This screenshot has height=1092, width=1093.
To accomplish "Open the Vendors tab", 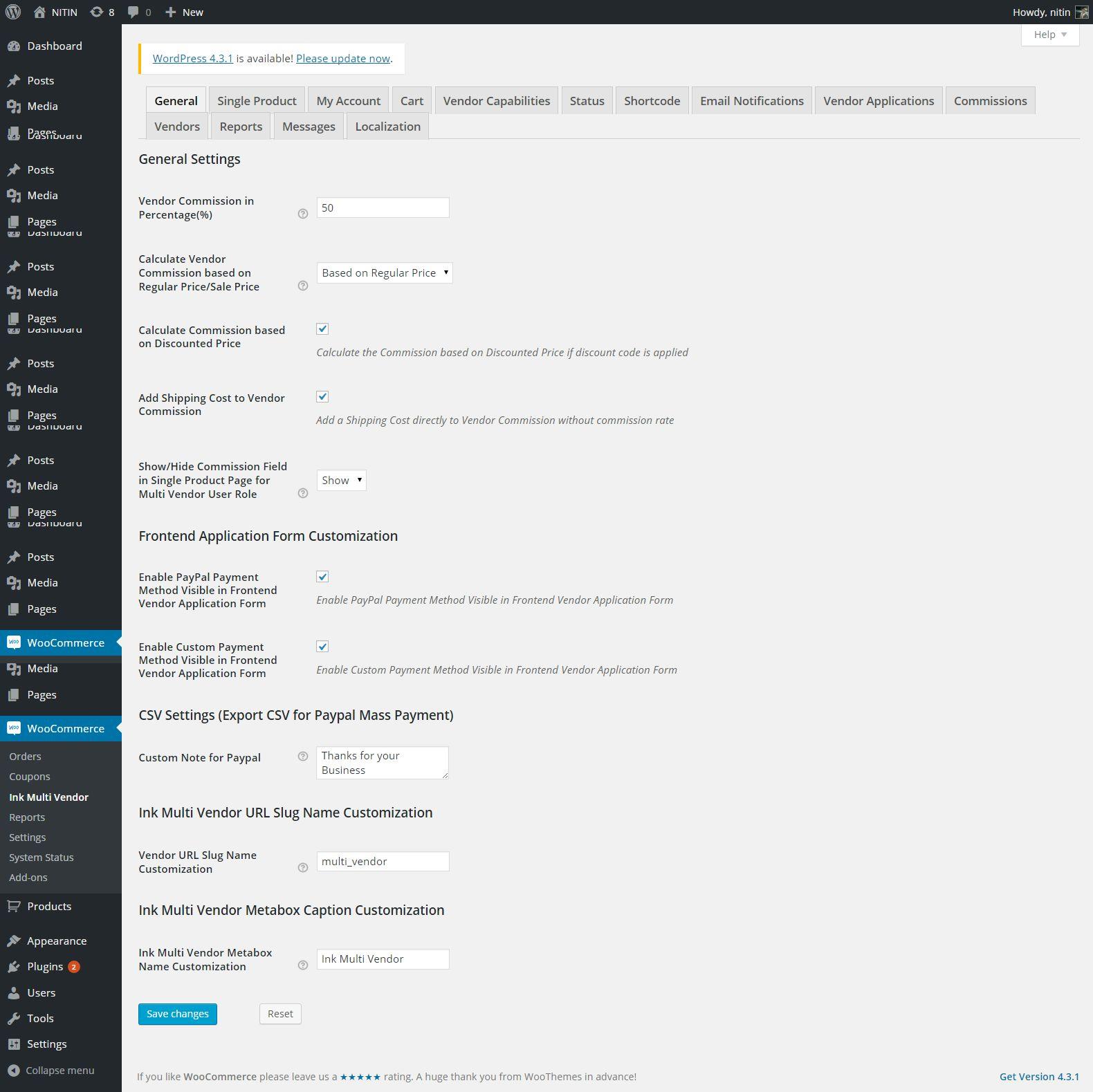I will coord(177,127).
